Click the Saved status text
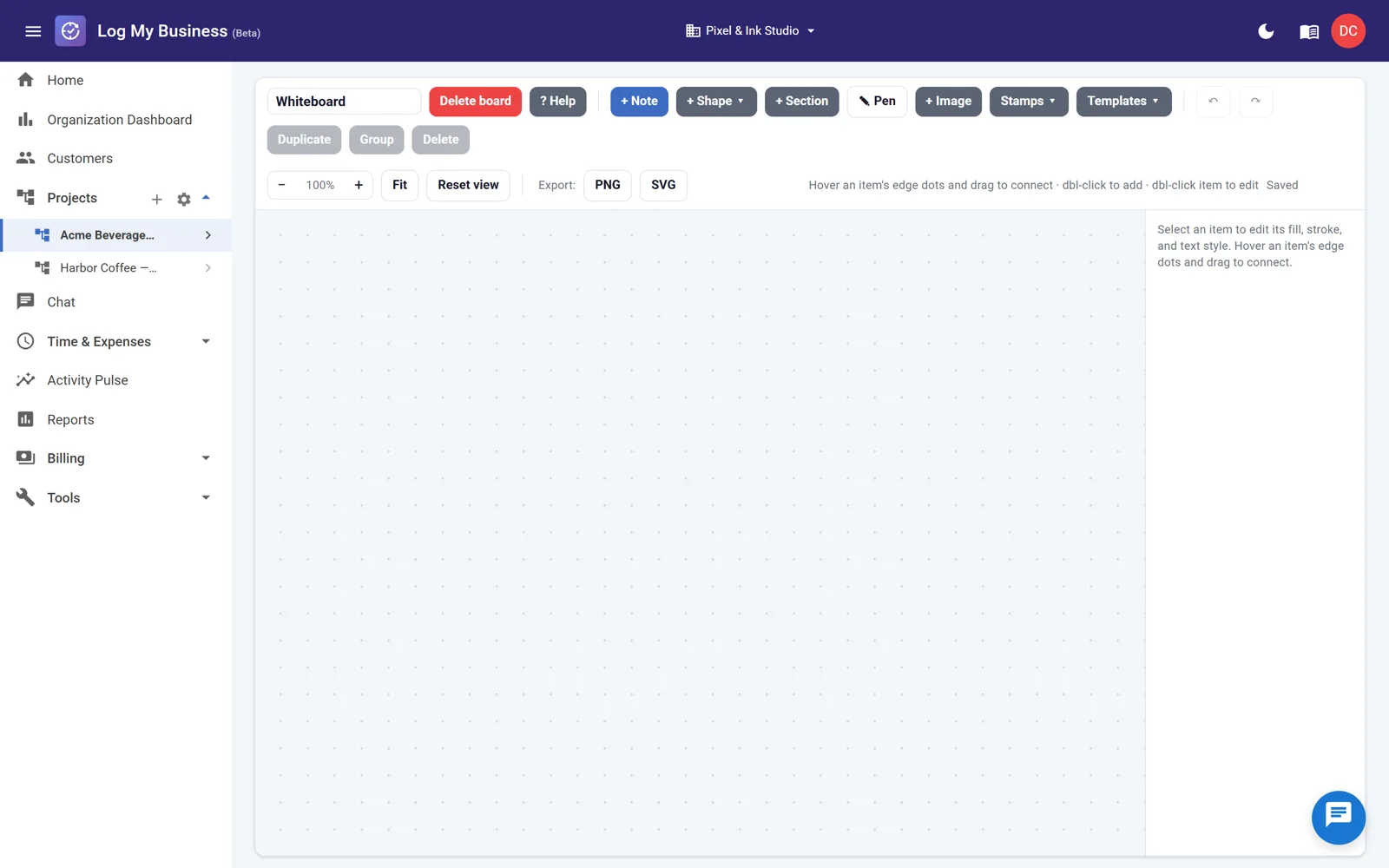Screen dimensions: 1389x868 pyautogui.click(x=1282, y=185)
